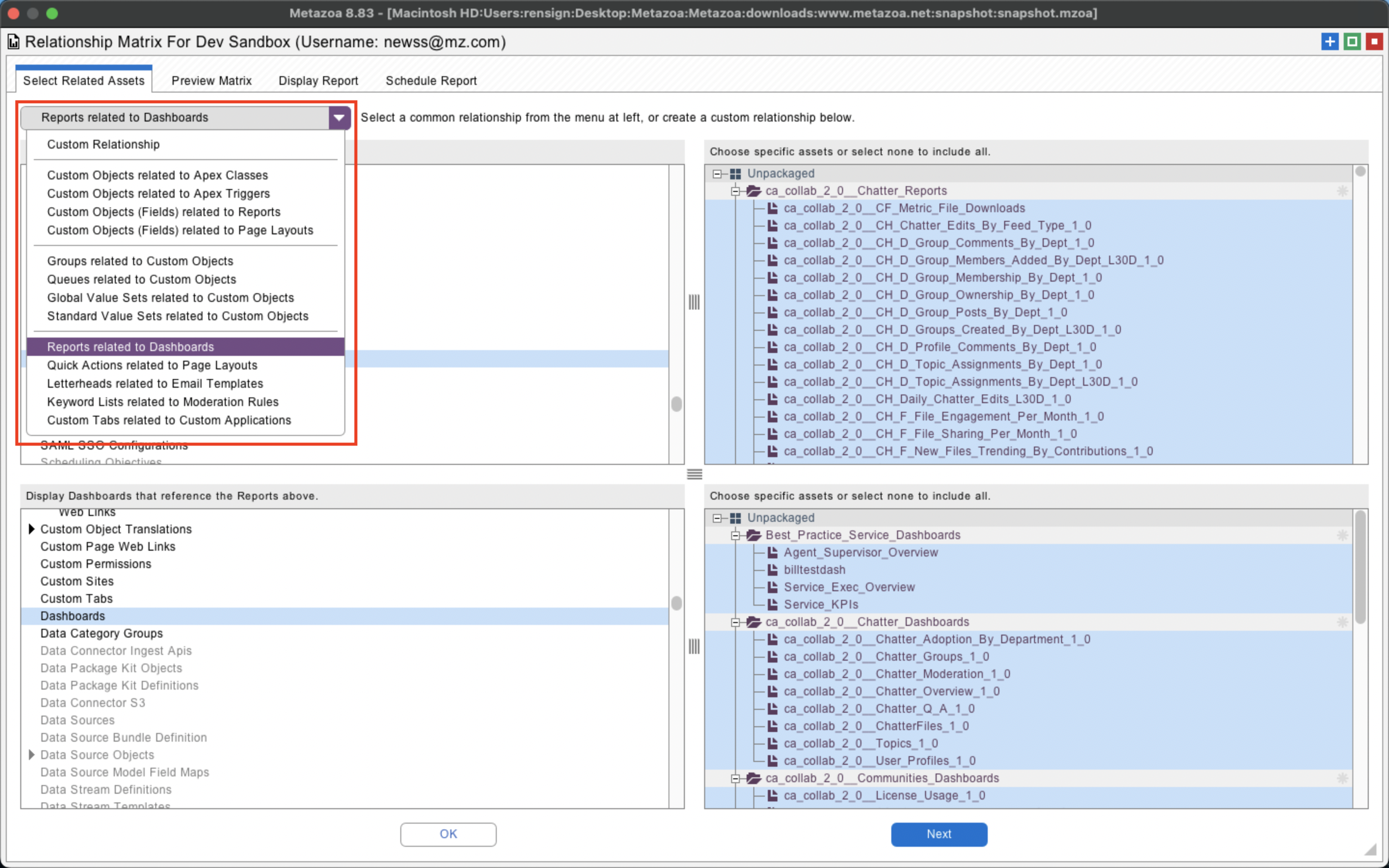
Task: Click the file icon of Agent_Supervisor_Overview dashboard
Action: (773, 553)
